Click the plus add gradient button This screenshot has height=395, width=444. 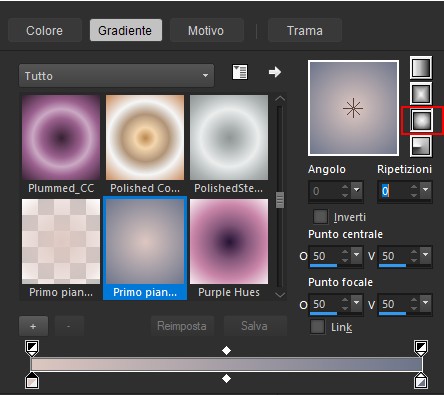(33, 326)
